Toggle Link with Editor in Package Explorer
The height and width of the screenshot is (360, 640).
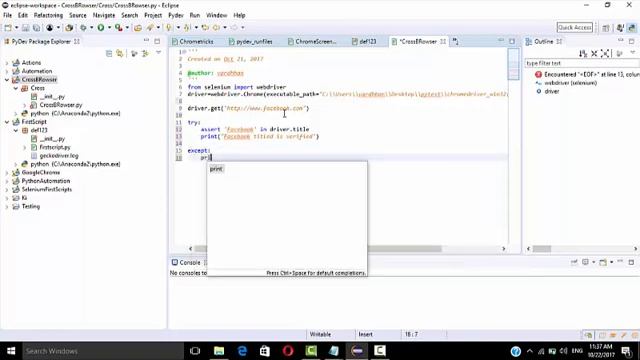[x=120, y=53]
